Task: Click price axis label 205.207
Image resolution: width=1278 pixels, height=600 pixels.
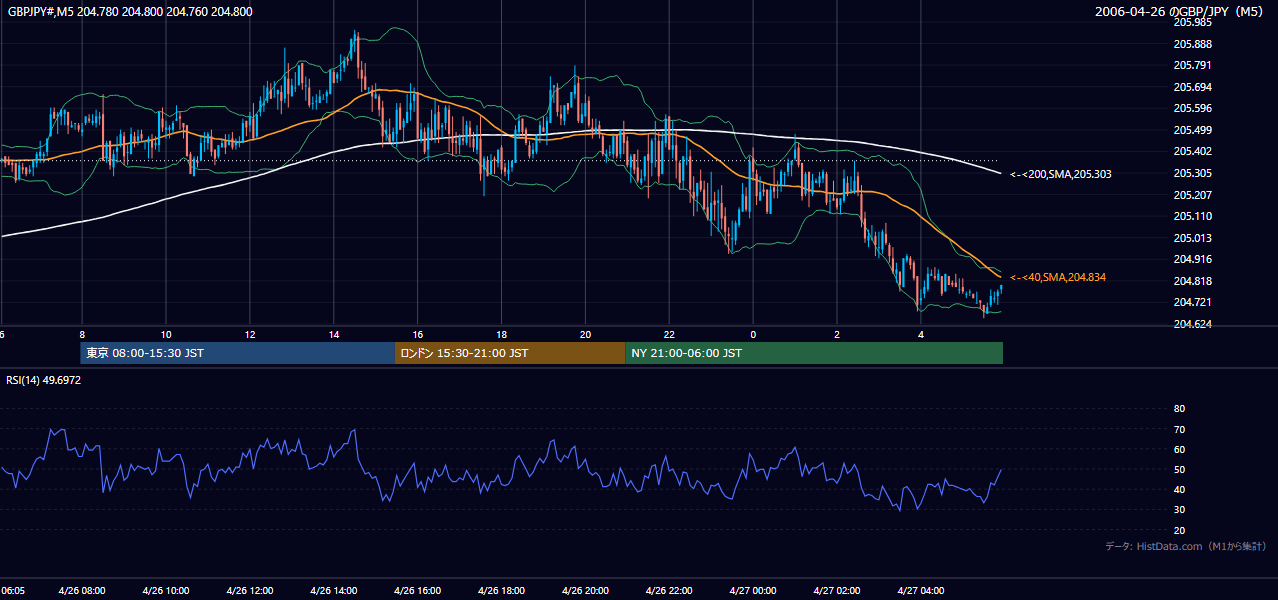Action: (1192, 195)
